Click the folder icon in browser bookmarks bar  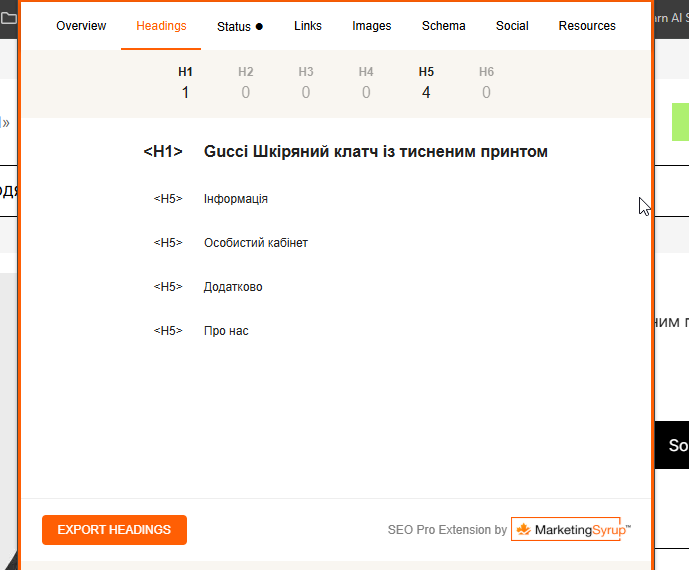point(8,18)
